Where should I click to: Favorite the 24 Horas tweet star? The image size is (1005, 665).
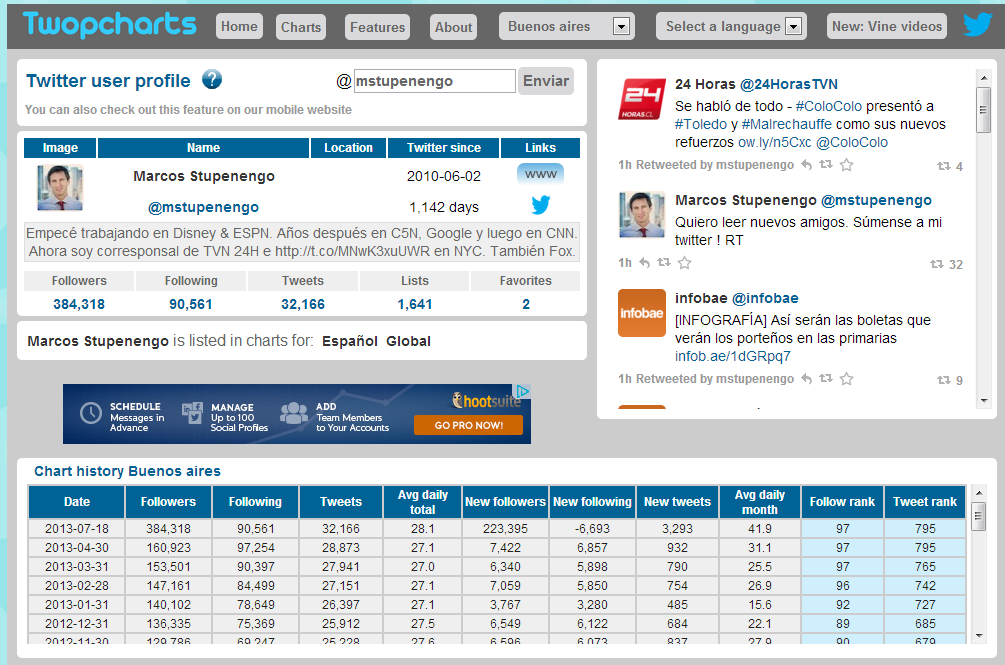point(847,165)
